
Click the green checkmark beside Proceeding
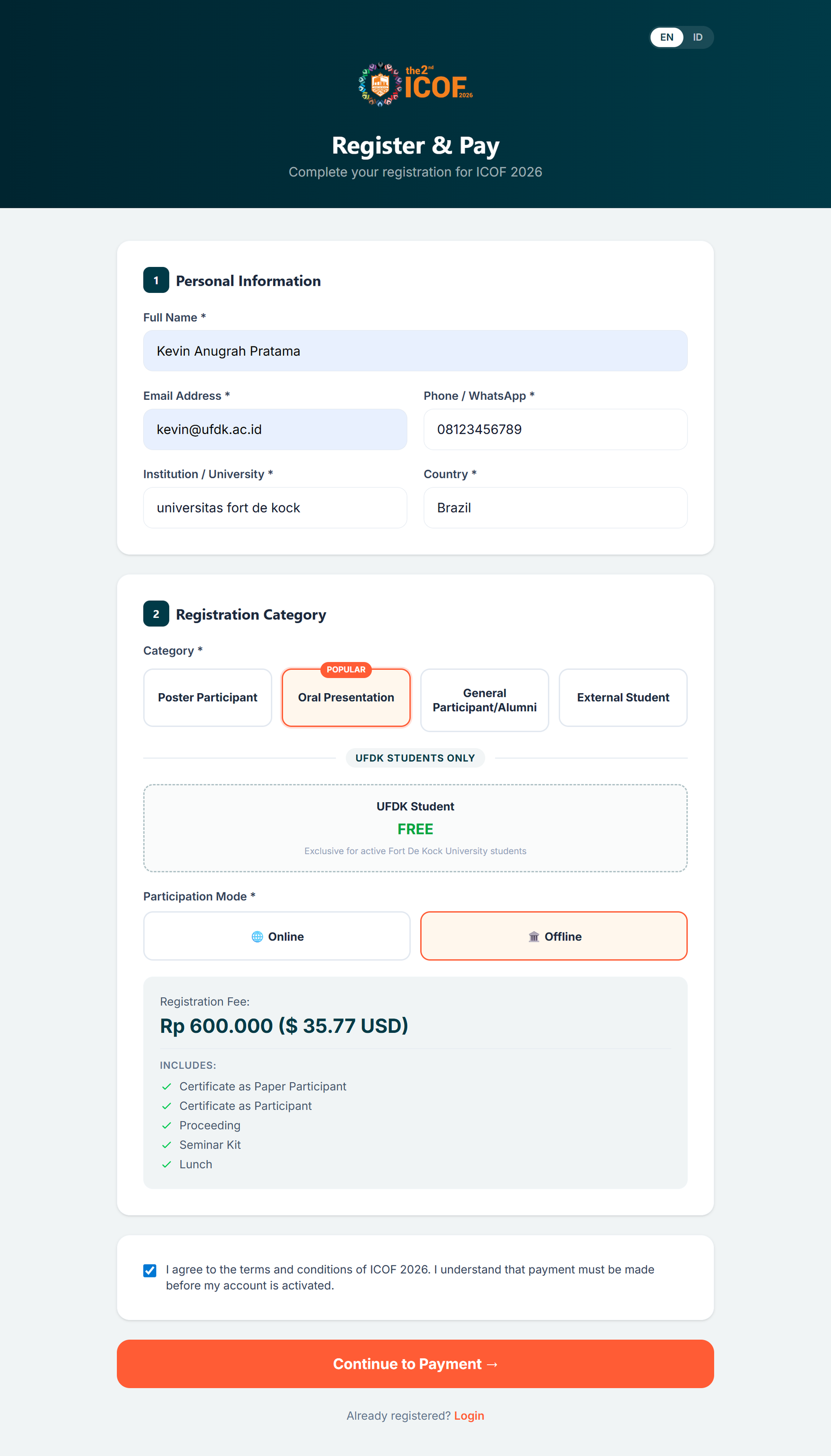[168, 1125]
